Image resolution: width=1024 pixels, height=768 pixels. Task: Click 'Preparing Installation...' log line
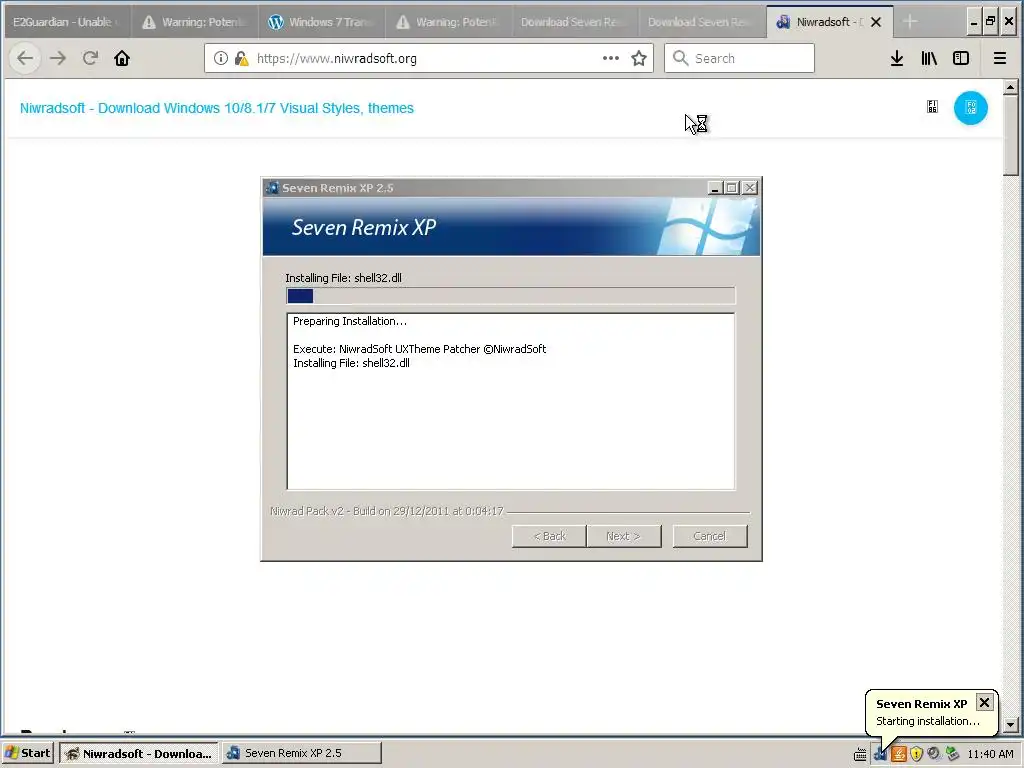(x=350, y=321)
